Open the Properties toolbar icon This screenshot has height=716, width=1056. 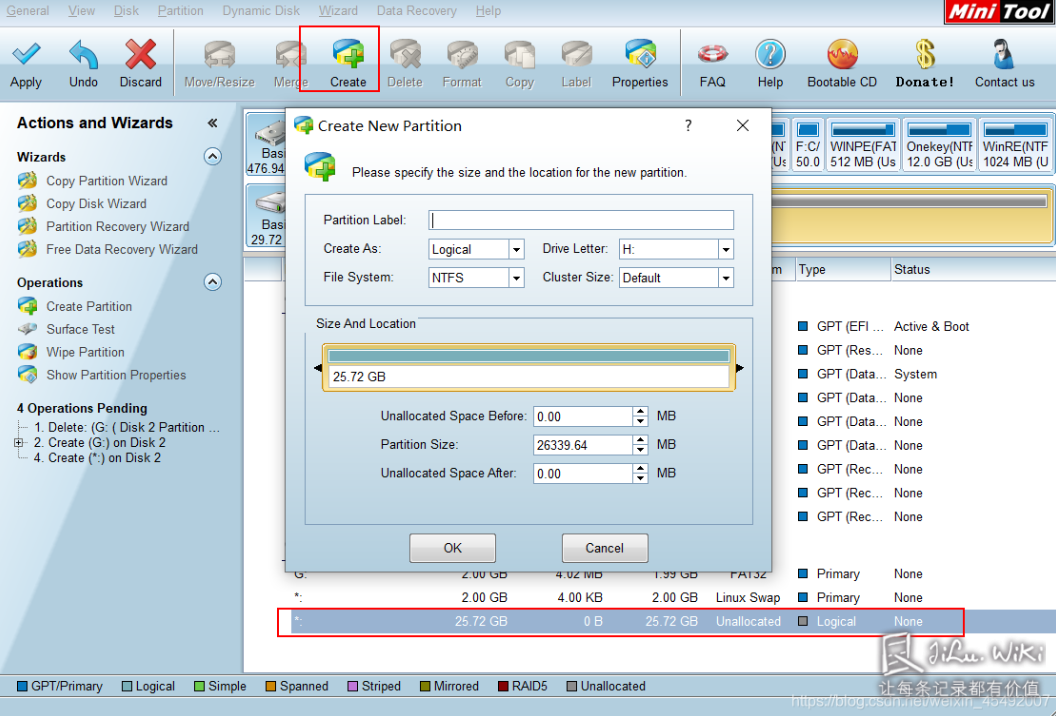640,55
